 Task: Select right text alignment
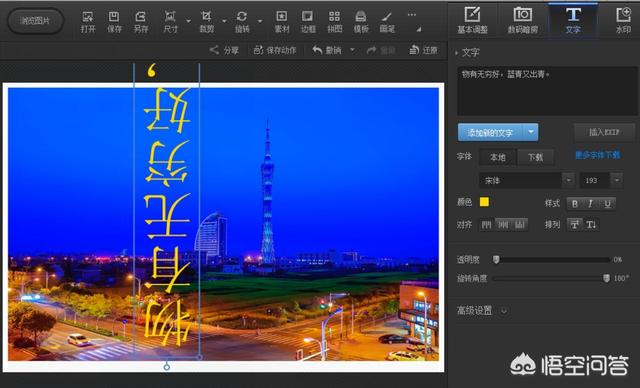click(520, 224)
